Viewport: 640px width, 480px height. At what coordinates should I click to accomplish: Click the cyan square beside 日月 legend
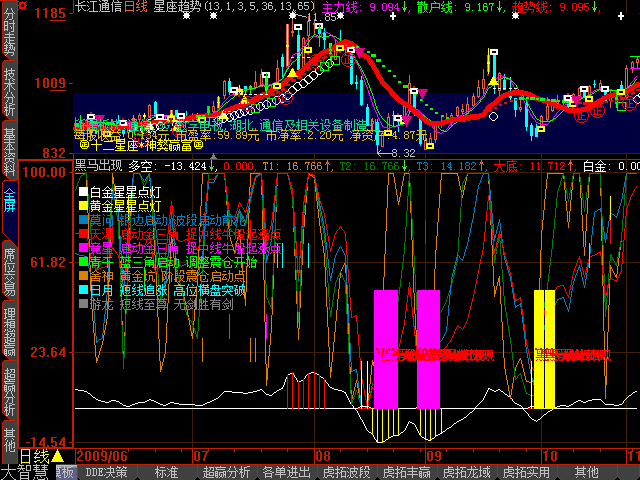click(83, 290)
